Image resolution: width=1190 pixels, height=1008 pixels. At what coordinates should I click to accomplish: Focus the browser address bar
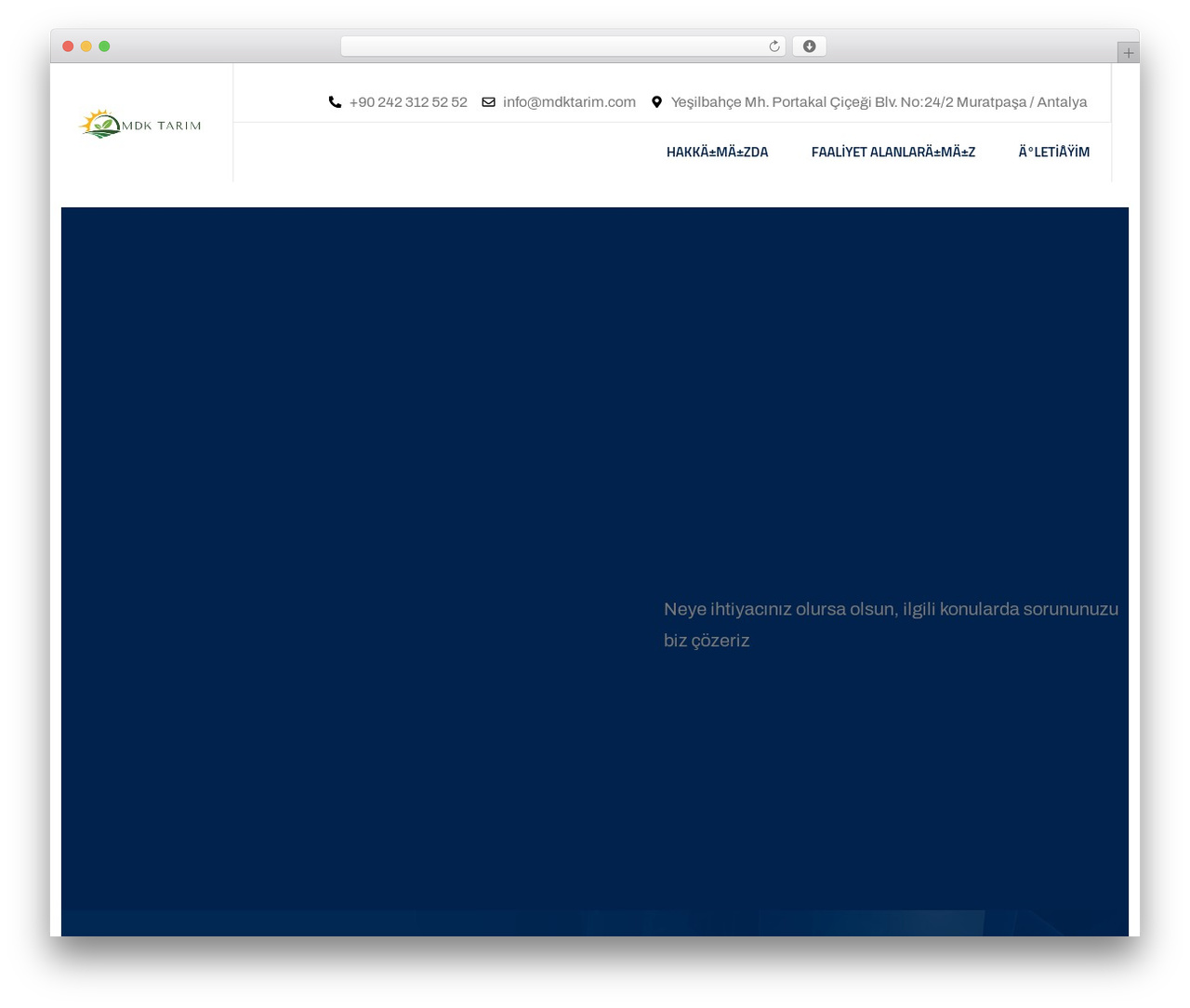pyautogui.click(x=562, y=46)
